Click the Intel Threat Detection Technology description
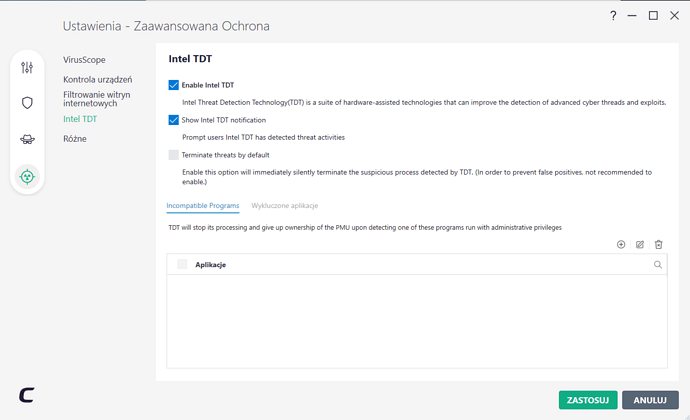Screen dimensions: 690x420 [424, 103]
